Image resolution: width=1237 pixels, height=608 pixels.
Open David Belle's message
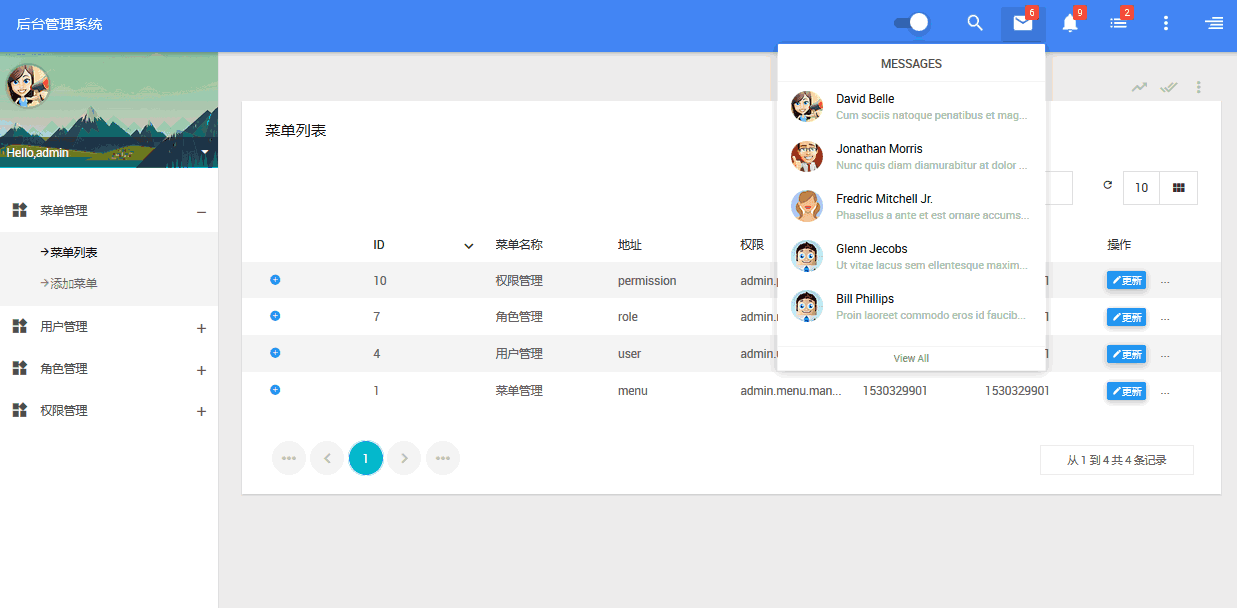coord(911,106)
